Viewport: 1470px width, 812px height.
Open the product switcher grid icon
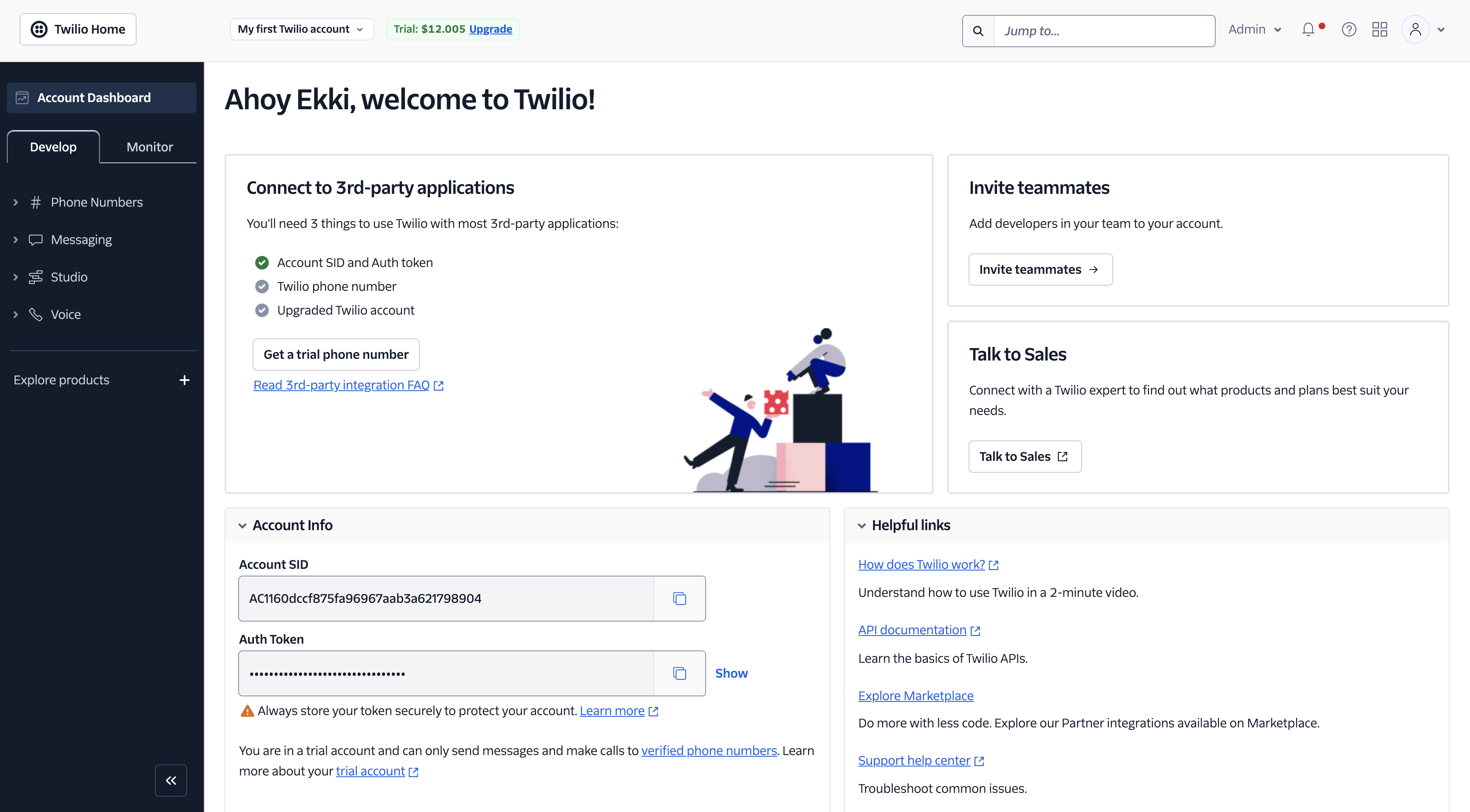(x=1380, y=29)
